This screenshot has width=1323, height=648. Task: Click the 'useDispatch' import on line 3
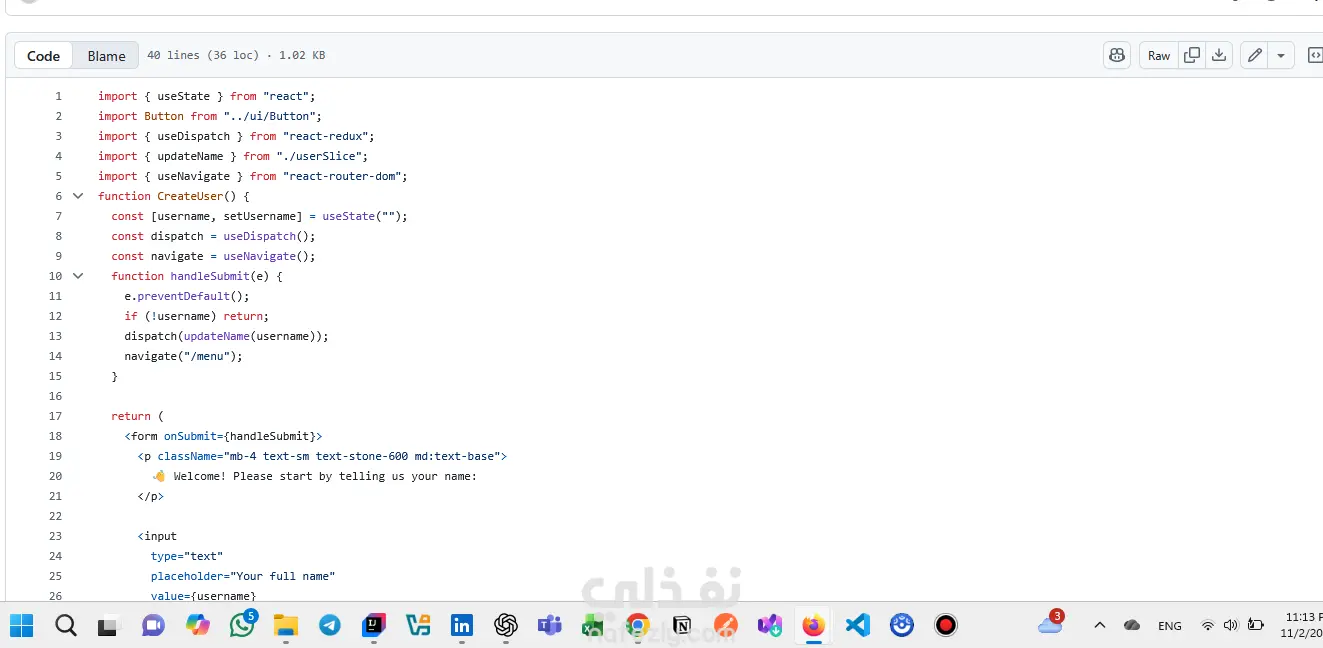tap(193, 136)
